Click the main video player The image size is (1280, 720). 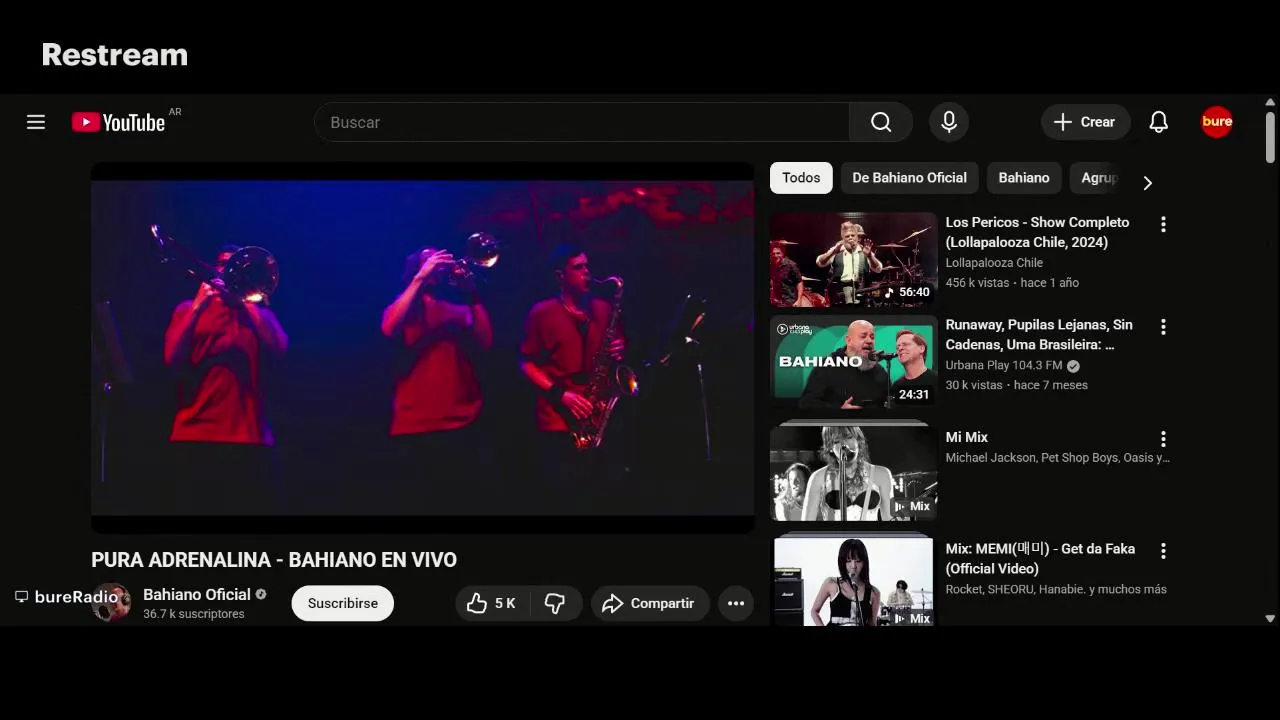pyautogui.click(x=422, y=348)
